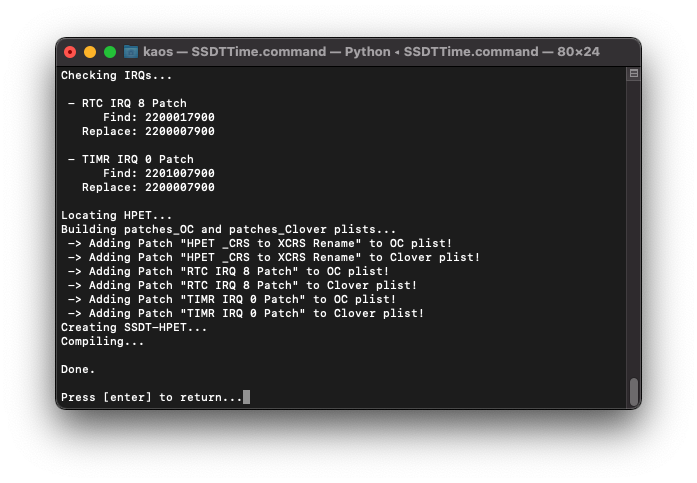697x483 pixels.
Task: Click the "Locating HPET..." line
Action: 103,215
